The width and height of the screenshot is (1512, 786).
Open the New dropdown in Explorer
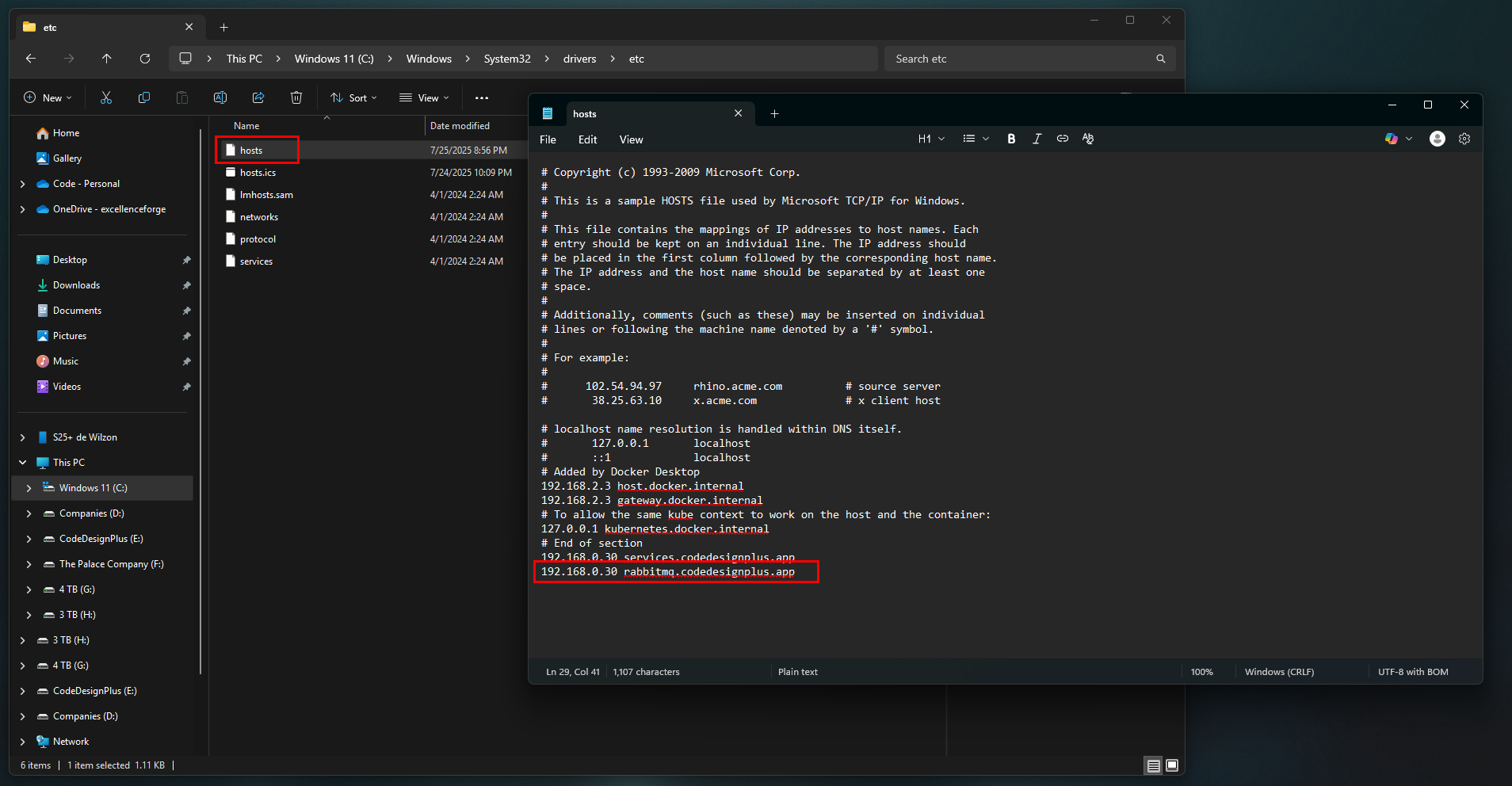[x=48, y=97]
